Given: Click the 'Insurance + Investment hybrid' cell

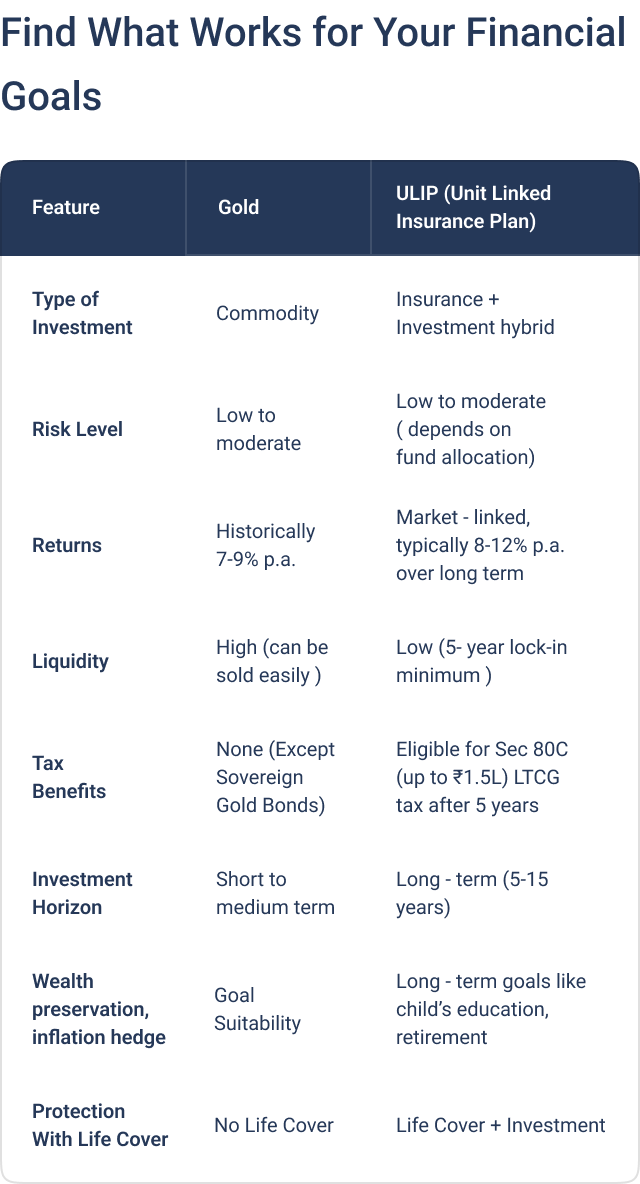Looking at the screenshot, I should (x=475, y=313).
